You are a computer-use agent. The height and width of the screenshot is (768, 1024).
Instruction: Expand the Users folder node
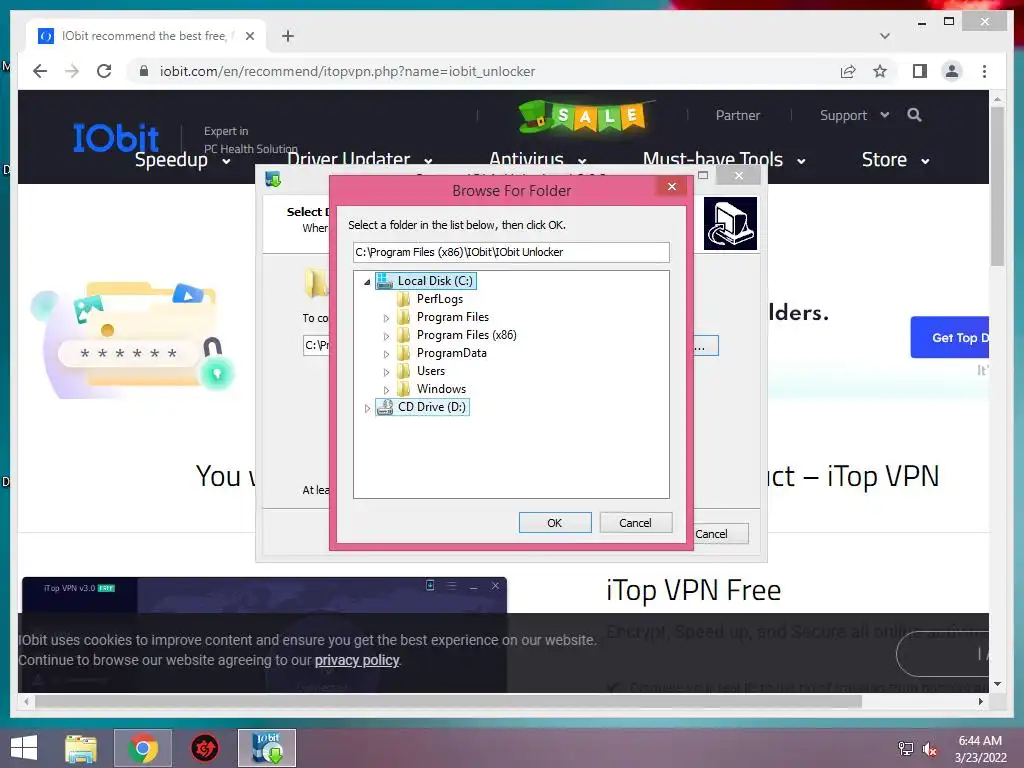click(386, 372)
